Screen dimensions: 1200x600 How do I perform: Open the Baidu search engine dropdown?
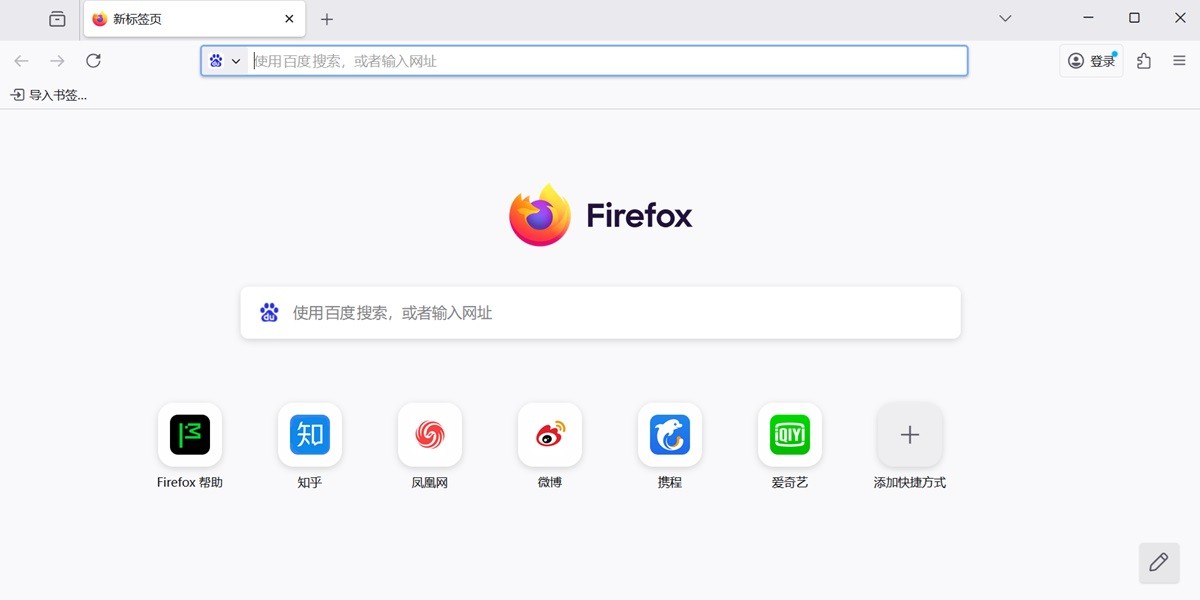[x=226, y=61]
